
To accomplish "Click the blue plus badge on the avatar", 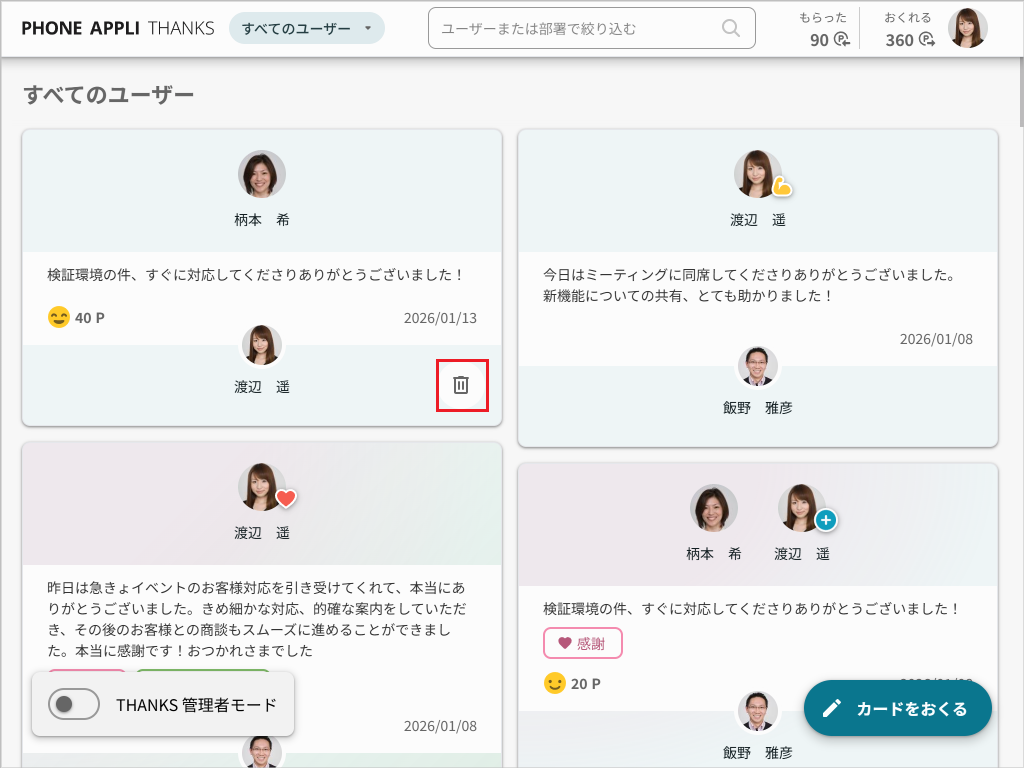I will click(826, 520).
